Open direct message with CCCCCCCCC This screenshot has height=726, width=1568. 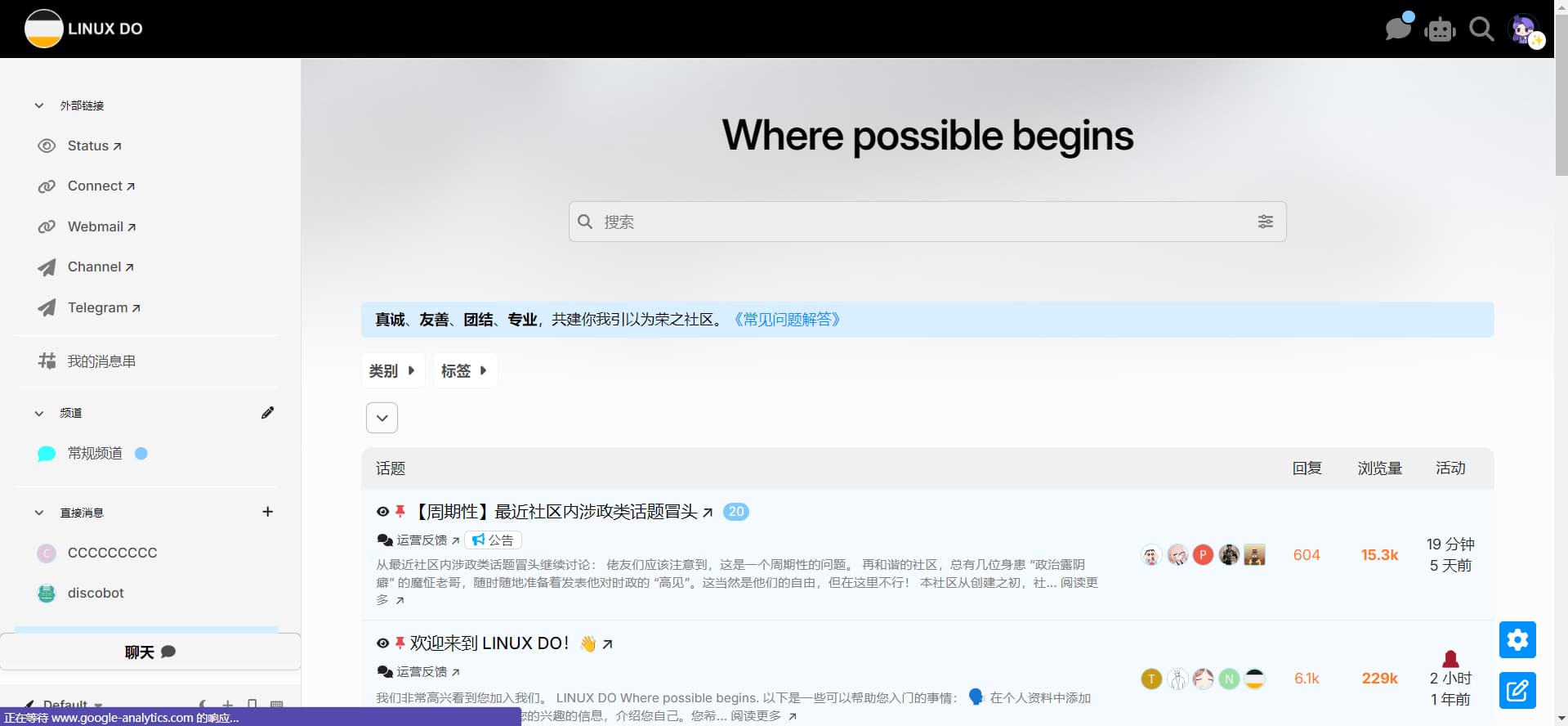(x=112, y=553)
